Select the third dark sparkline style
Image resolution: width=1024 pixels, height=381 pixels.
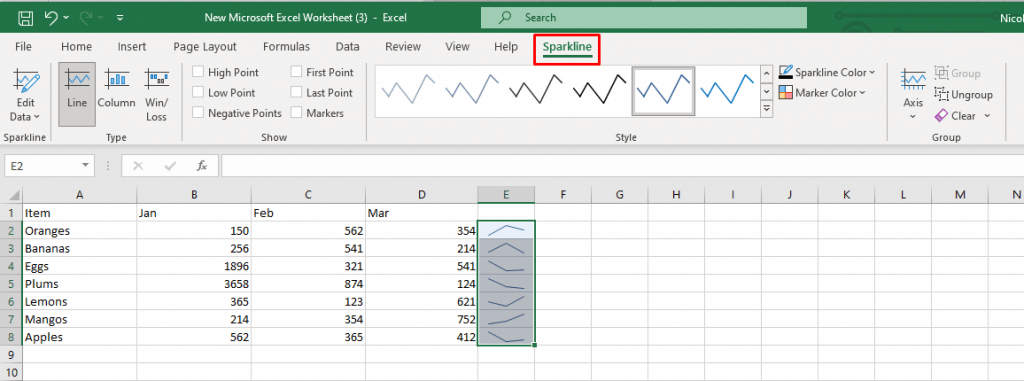point(536,90)
